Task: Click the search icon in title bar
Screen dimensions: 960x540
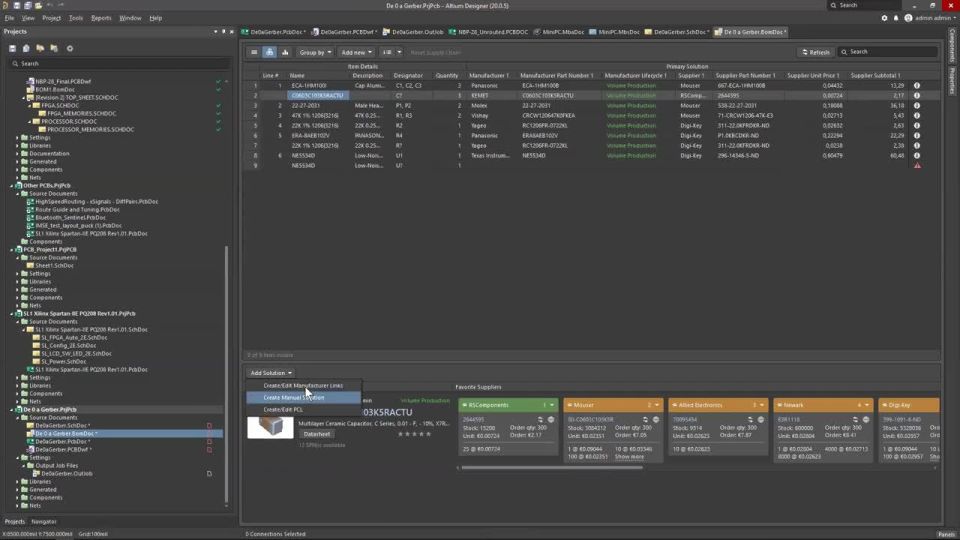Action: (x=833, y=6)
